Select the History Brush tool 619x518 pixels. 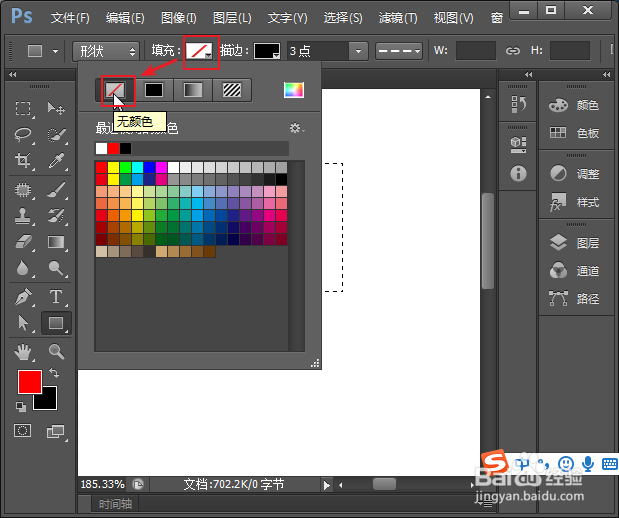point(56,216)
